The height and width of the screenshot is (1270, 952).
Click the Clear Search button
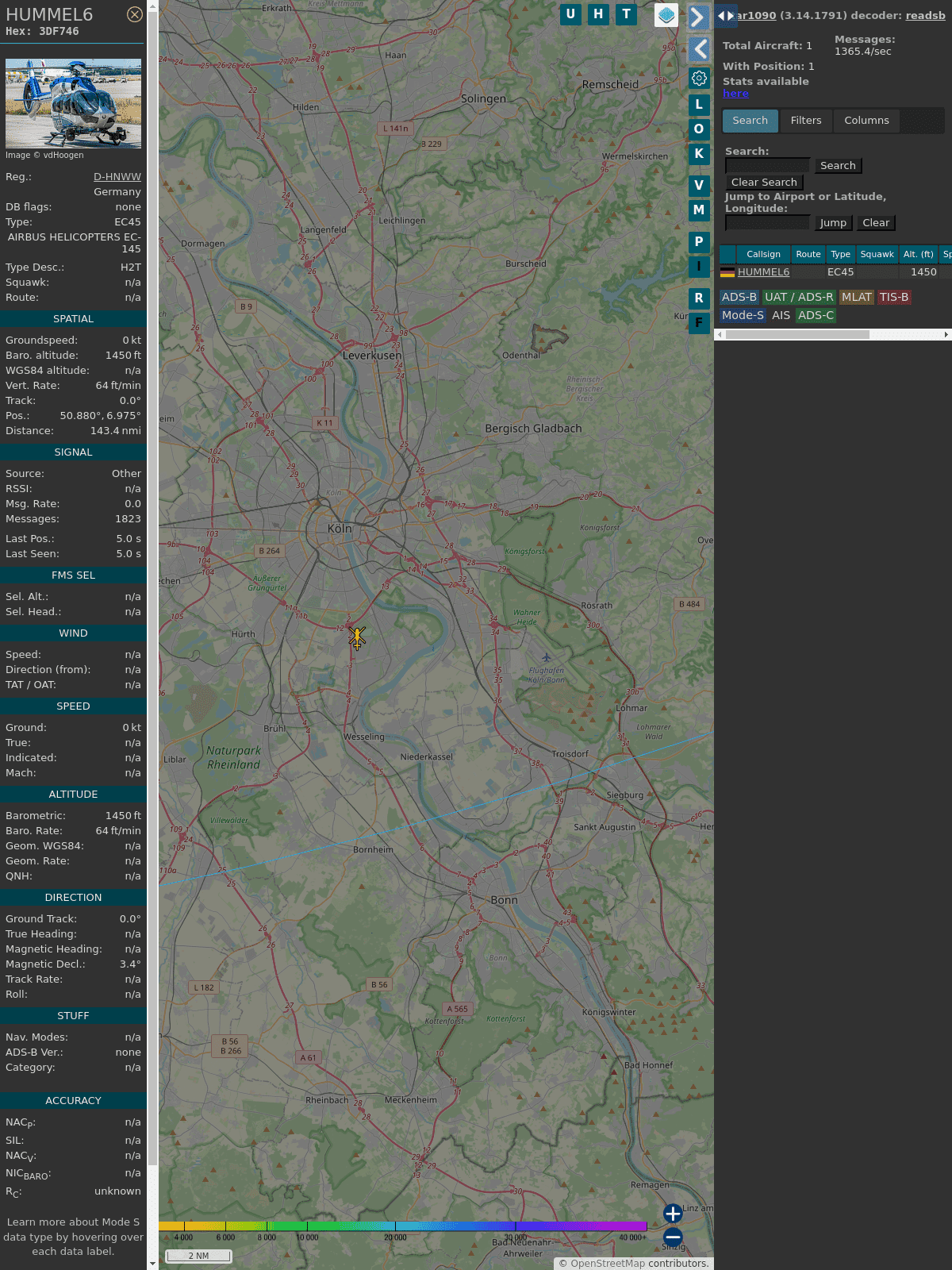[x=764, y=183]
